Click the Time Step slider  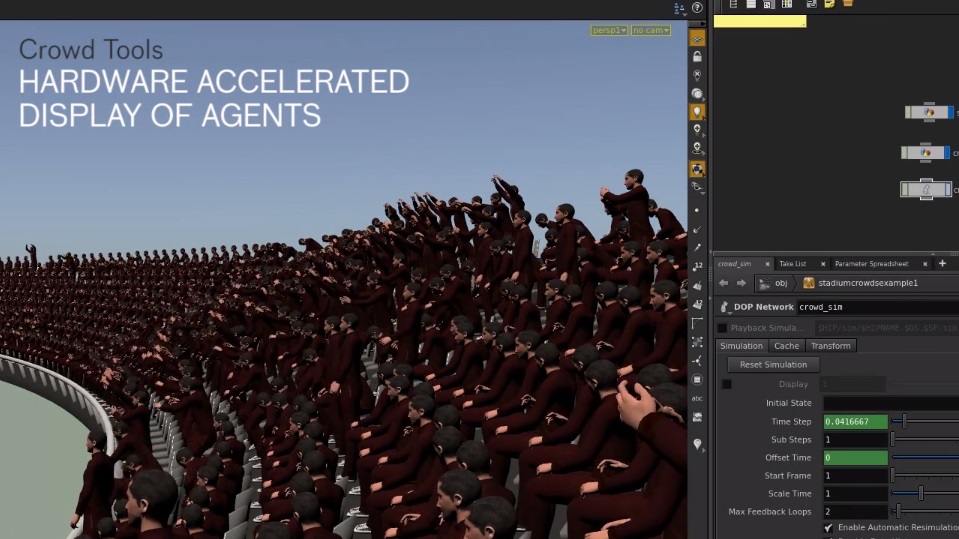[x=905, y=421]
